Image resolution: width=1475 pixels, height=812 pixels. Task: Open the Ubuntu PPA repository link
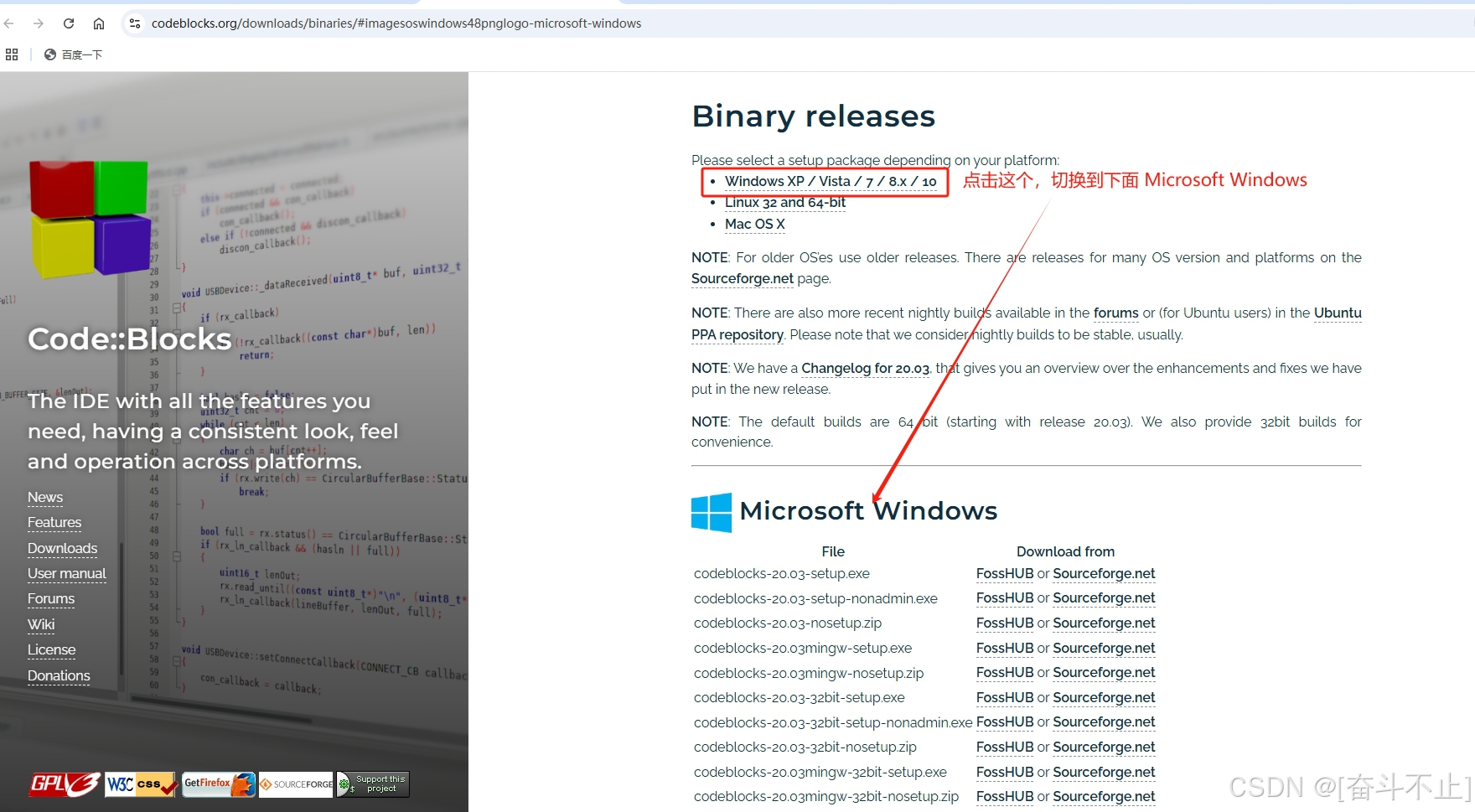[737, 334]
